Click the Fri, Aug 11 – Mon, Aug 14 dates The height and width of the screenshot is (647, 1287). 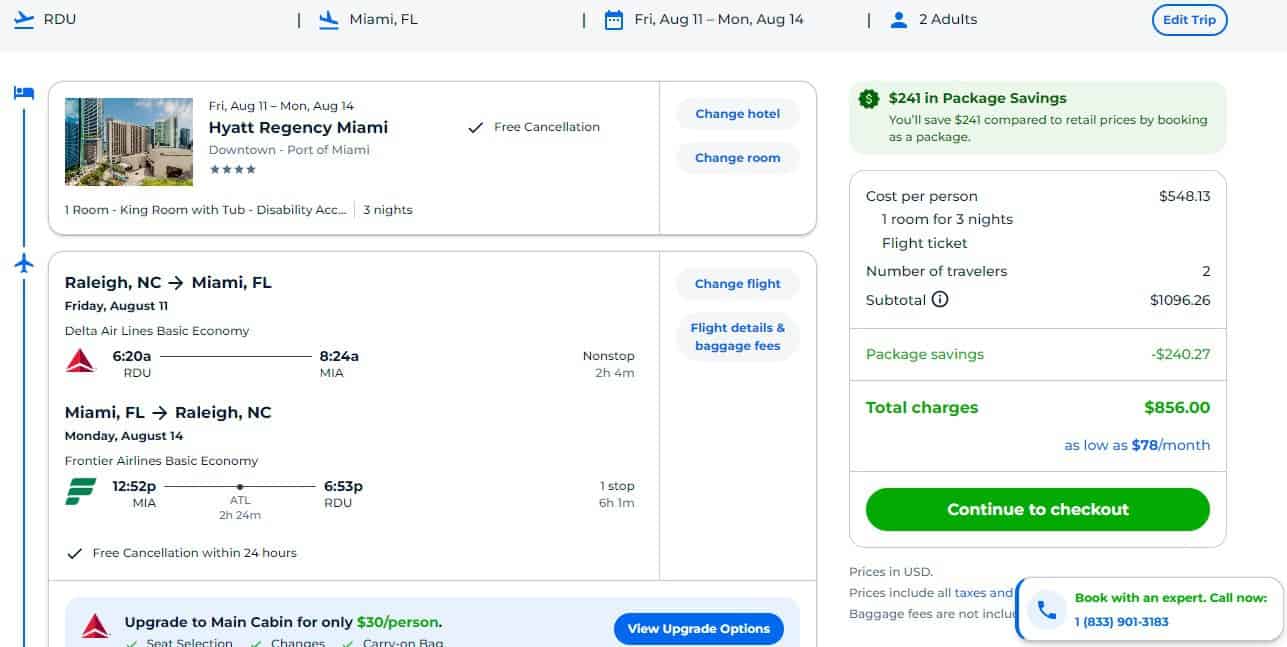[x=719, y=19]
